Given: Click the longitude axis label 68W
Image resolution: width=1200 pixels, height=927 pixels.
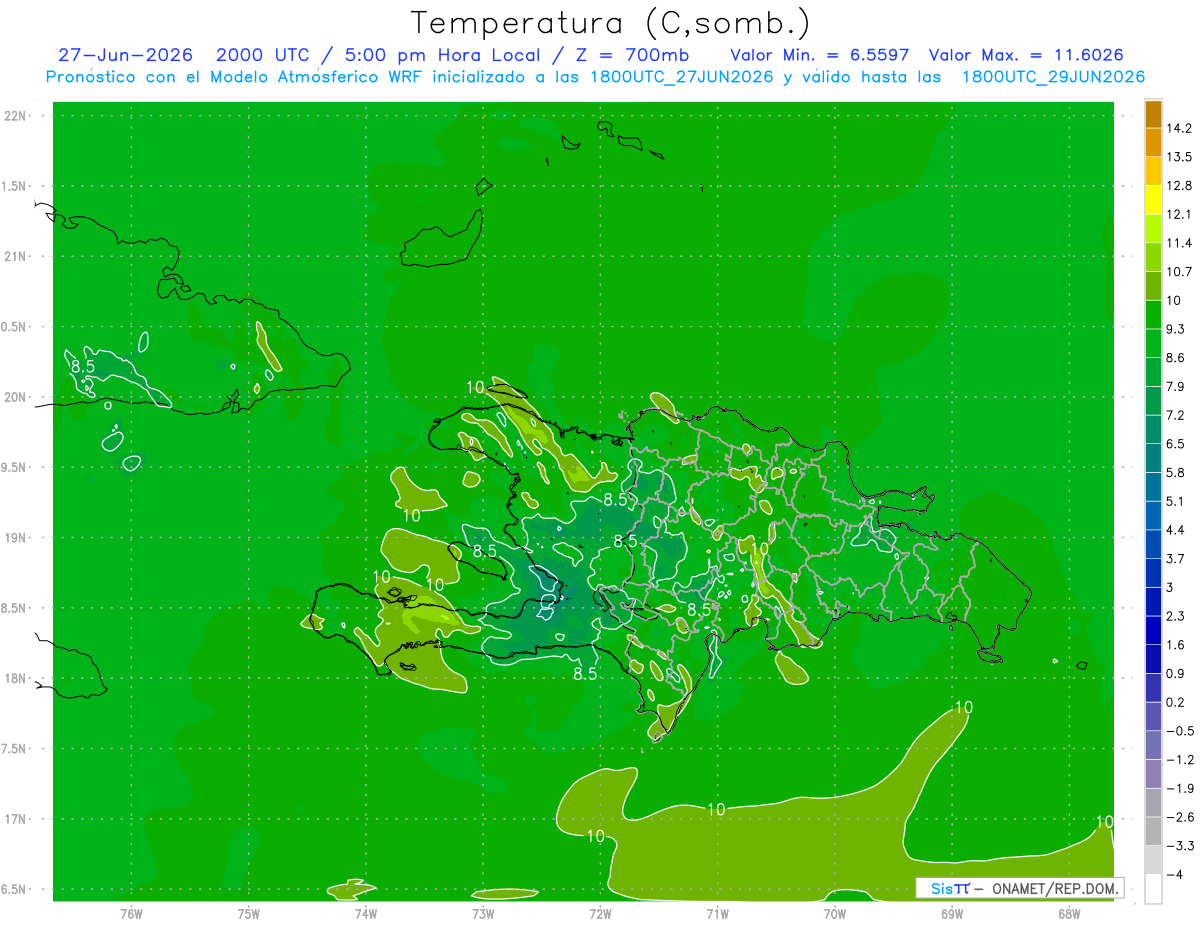Looking at the screenshot, I should 1069,913.
